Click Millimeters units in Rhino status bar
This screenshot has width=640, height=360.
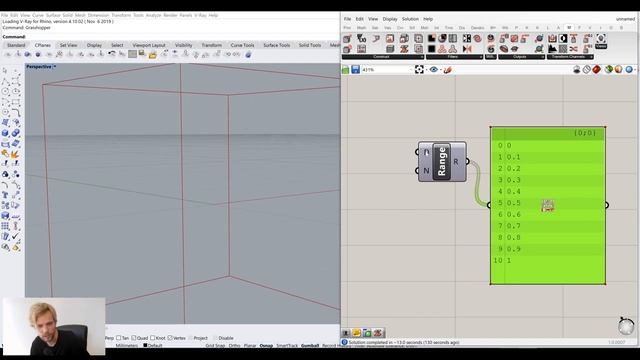point(127,346)
